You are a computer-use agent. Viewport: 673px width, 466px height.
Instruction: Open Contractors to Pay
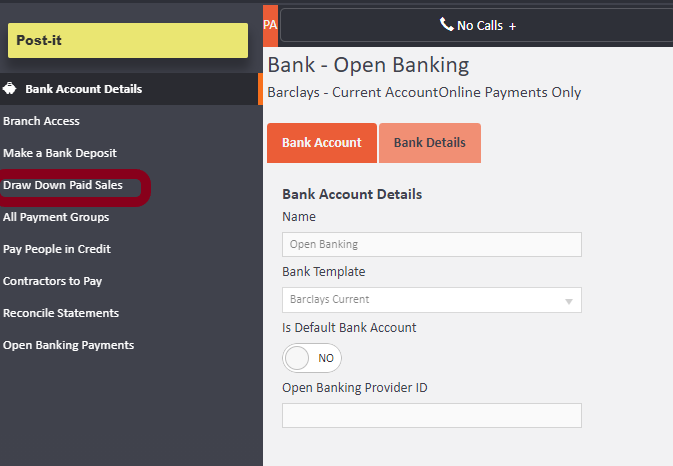click(x=53, y=281)
